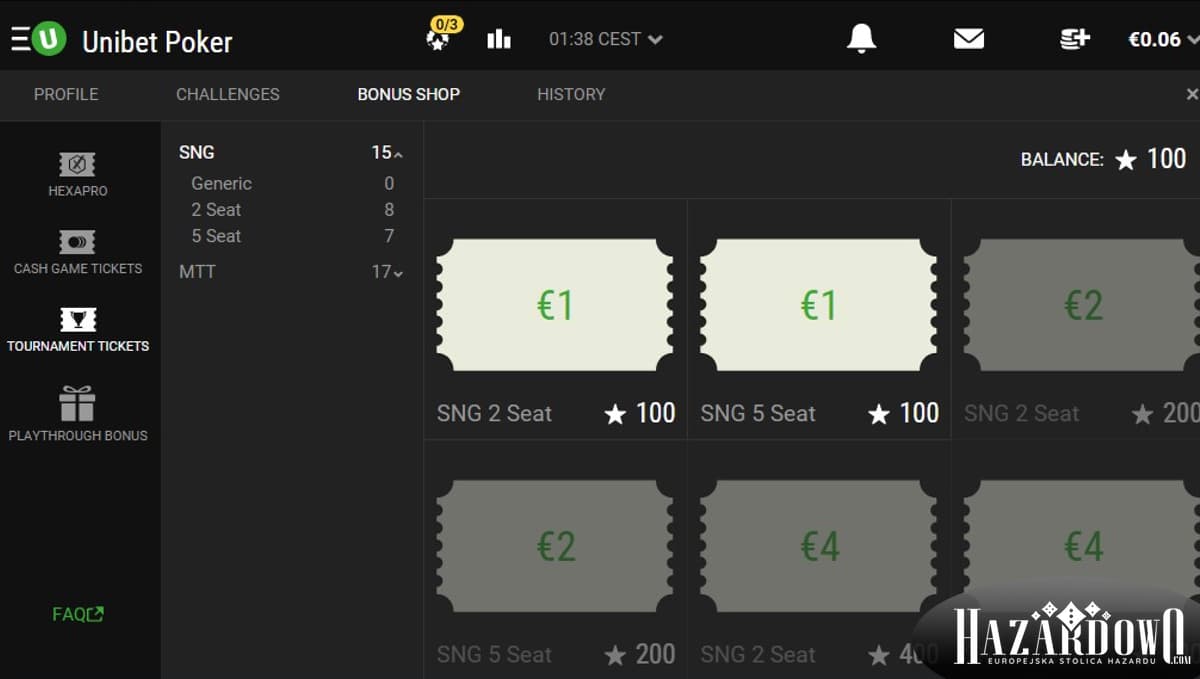Open the statistics bar chart icon
This screenshot has width=1200, height=679.
pos(498,39)
